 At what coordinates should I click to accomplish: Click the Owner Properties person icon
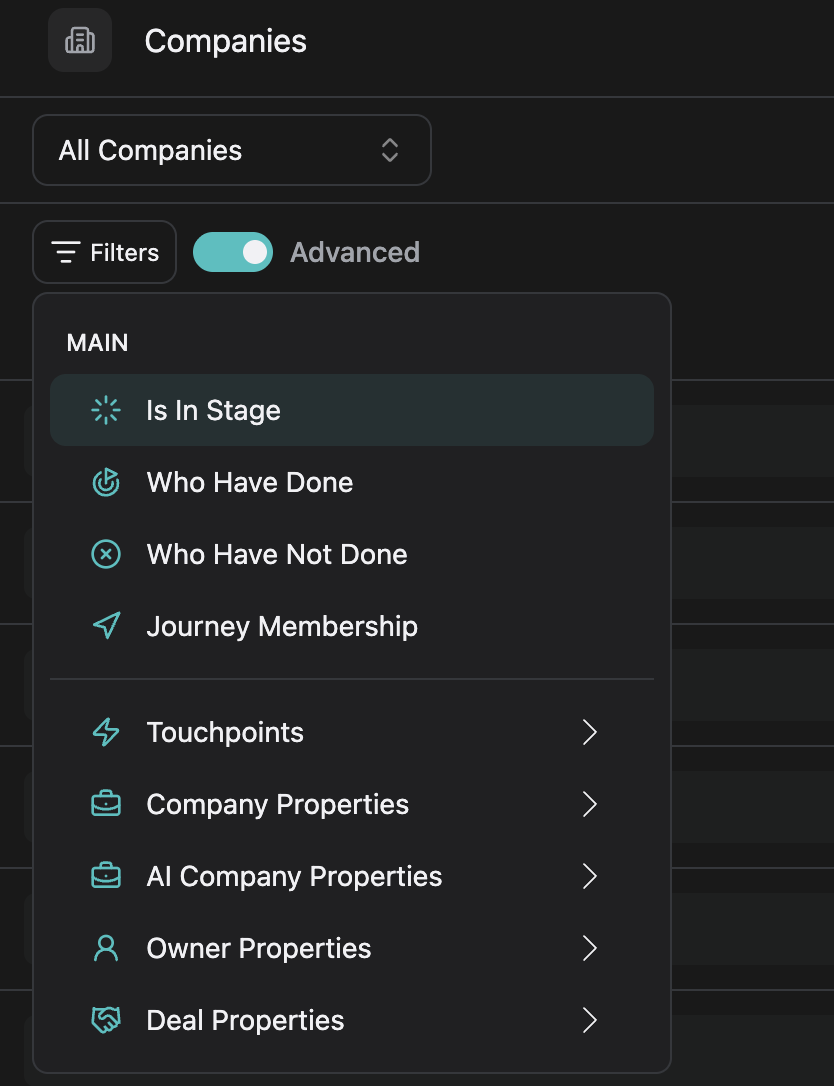click(x=106, y=948)
